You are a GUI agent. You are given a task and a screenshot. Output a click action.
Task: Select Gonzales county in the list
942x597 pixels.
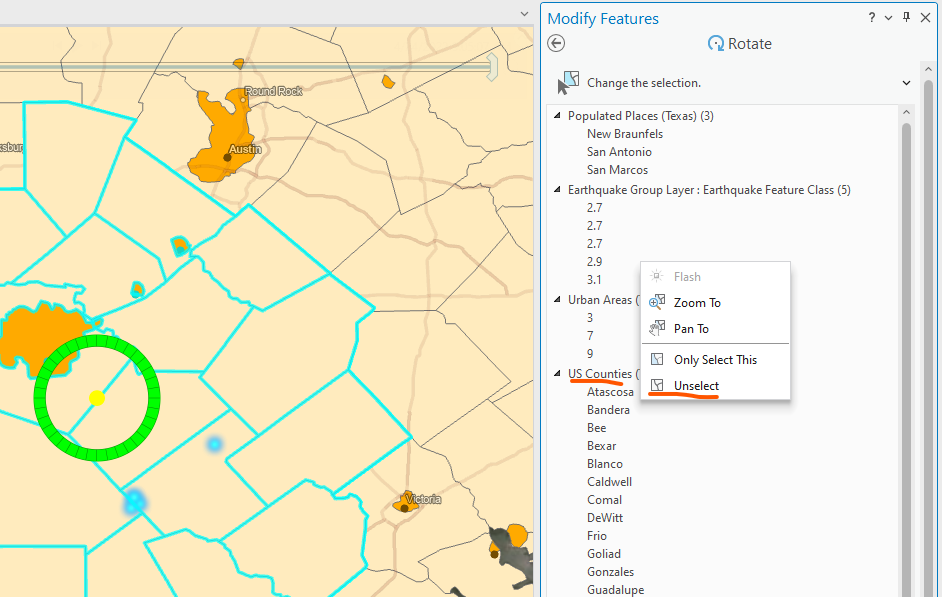(610, 572)
